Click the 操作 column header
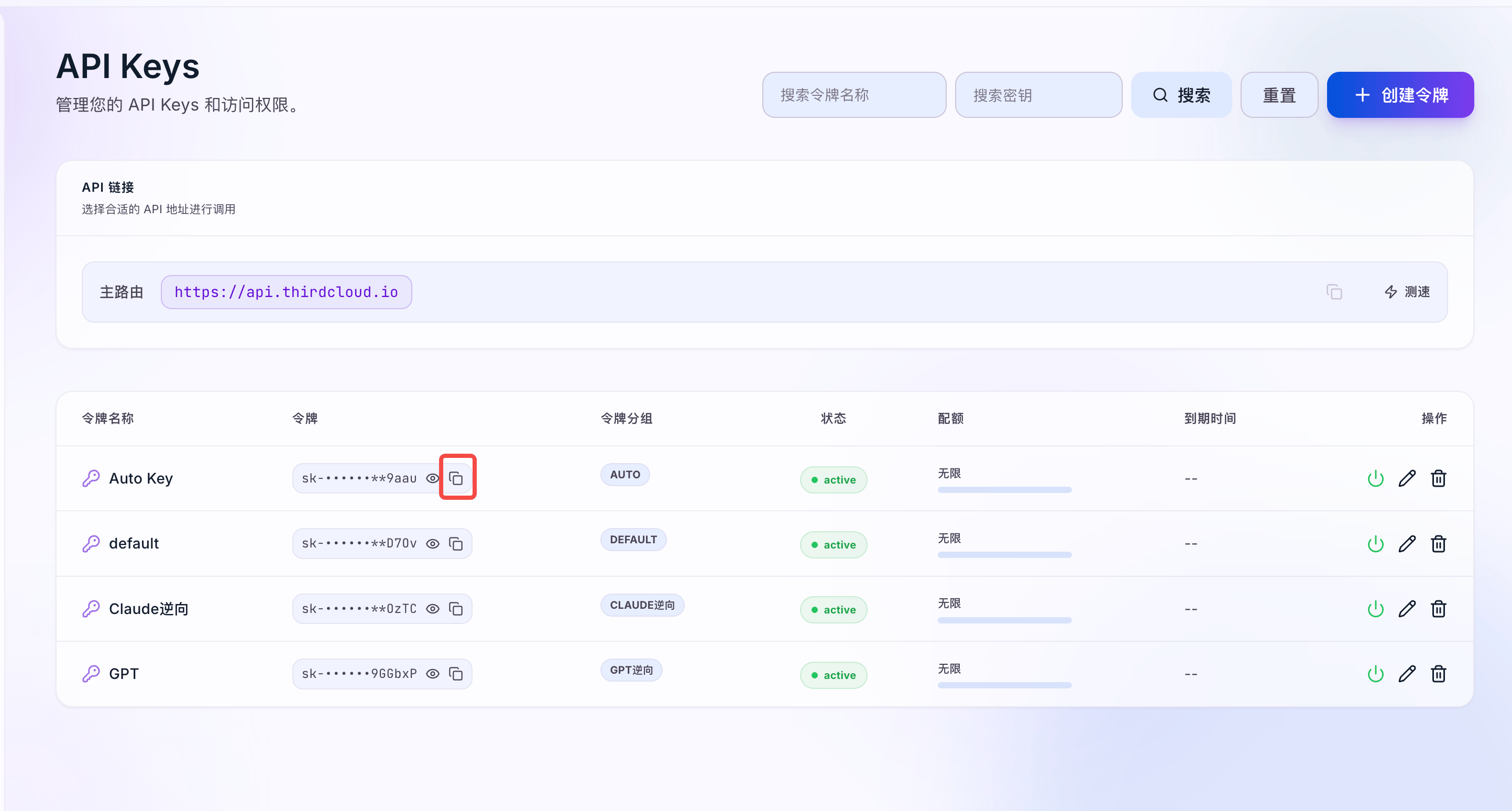This screenshot has height=811, width=1512. [x=1434, y=419]
